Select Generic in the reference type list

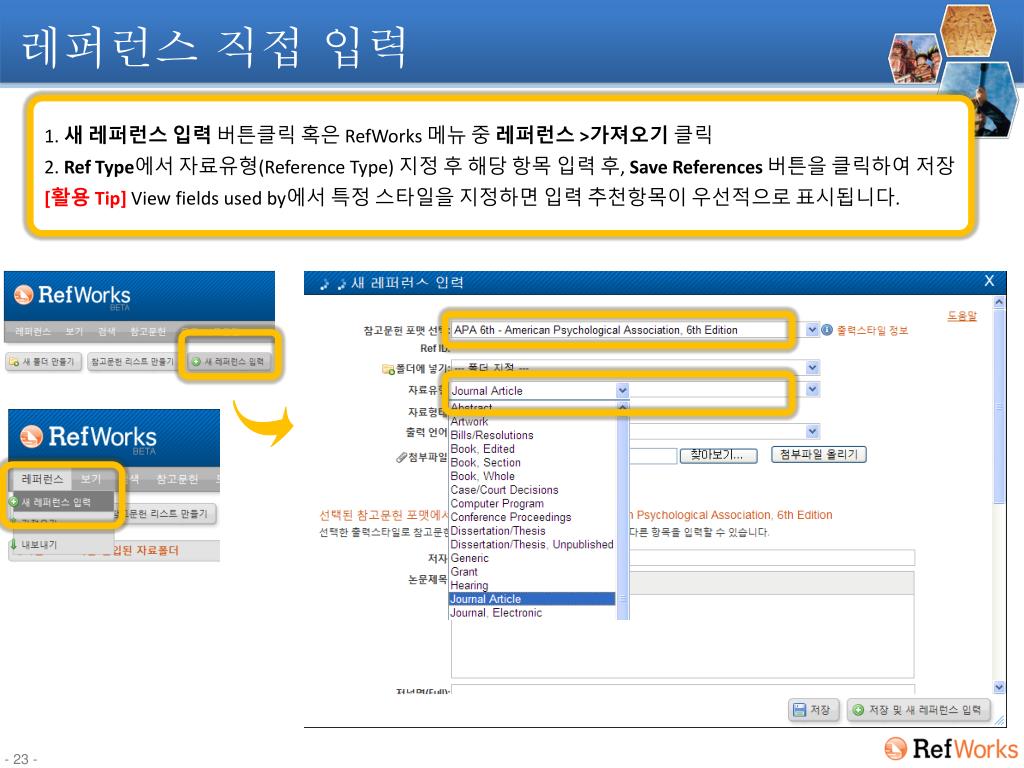(x=532, y=558)
